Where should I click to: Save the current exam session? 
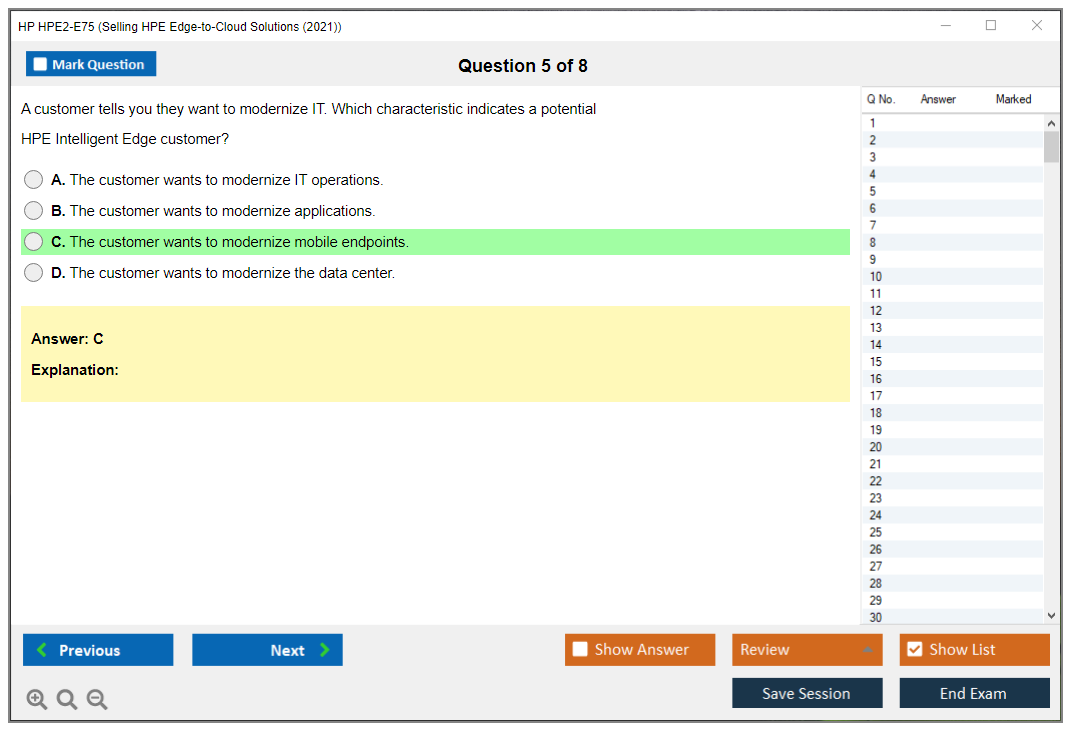(x=807, y=693)
